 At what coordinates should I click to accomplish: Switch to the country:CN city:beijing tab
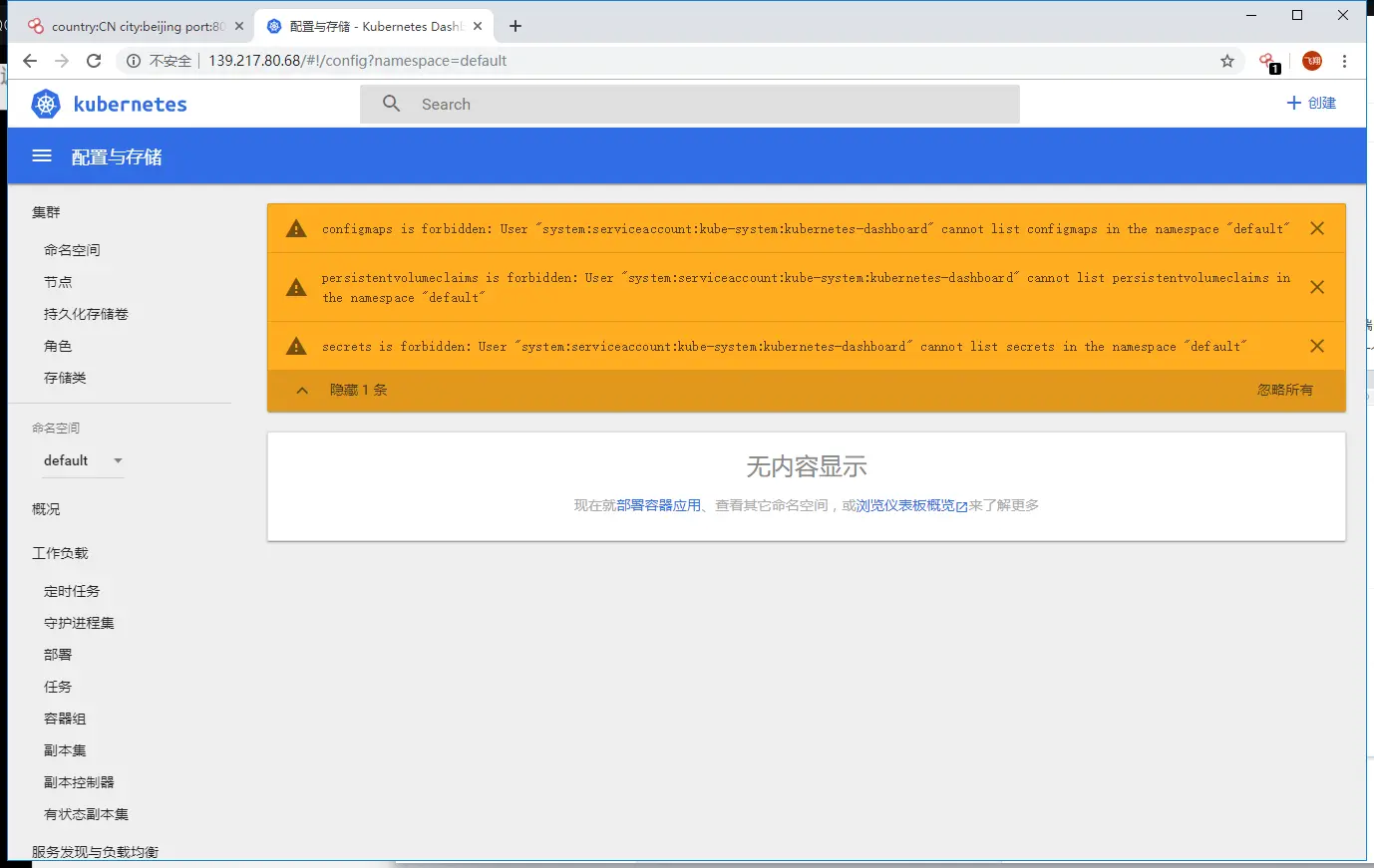(x=135, y=26)
